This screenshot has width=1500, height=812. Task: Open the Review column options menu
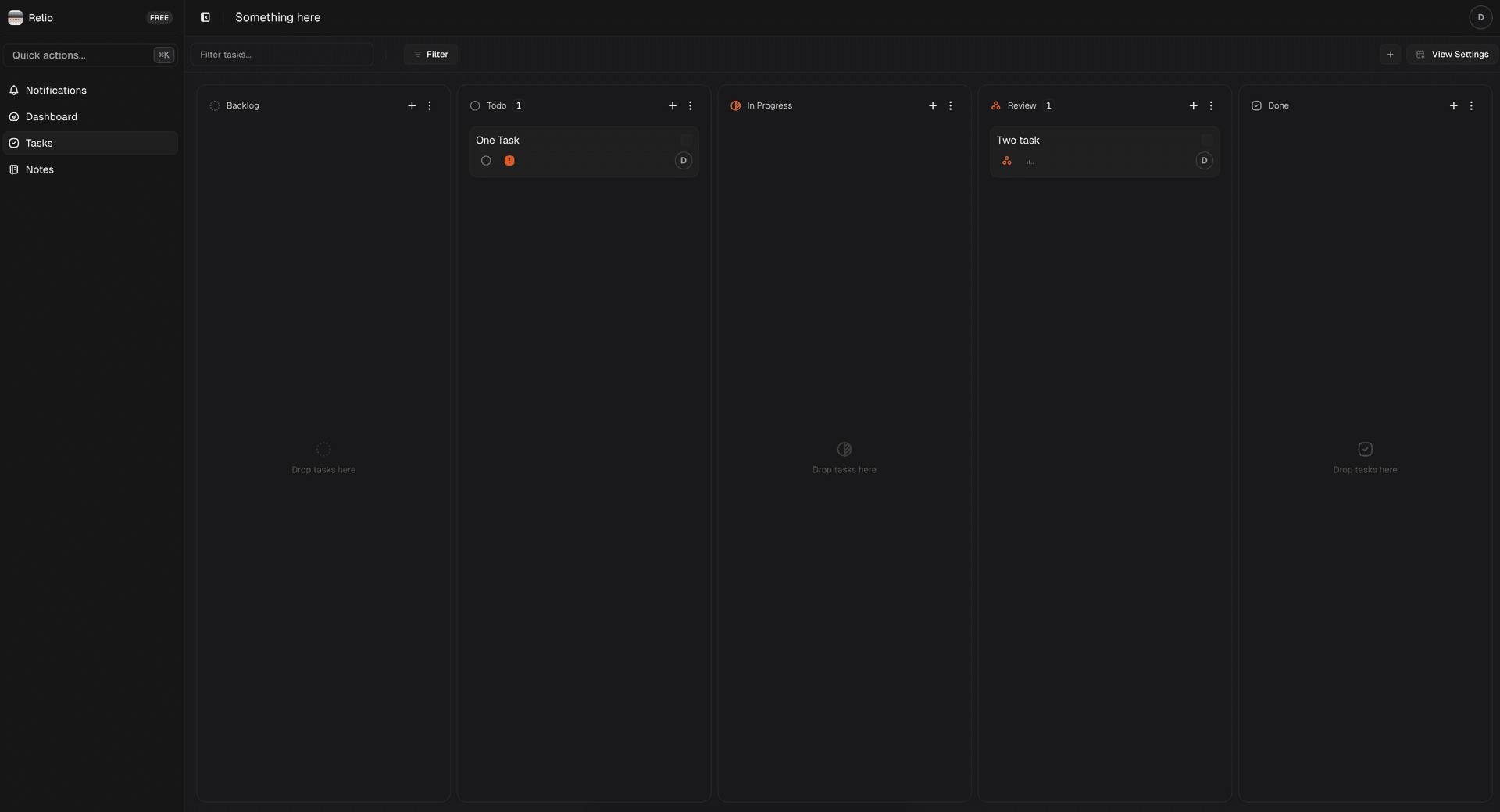[1211, 105]
